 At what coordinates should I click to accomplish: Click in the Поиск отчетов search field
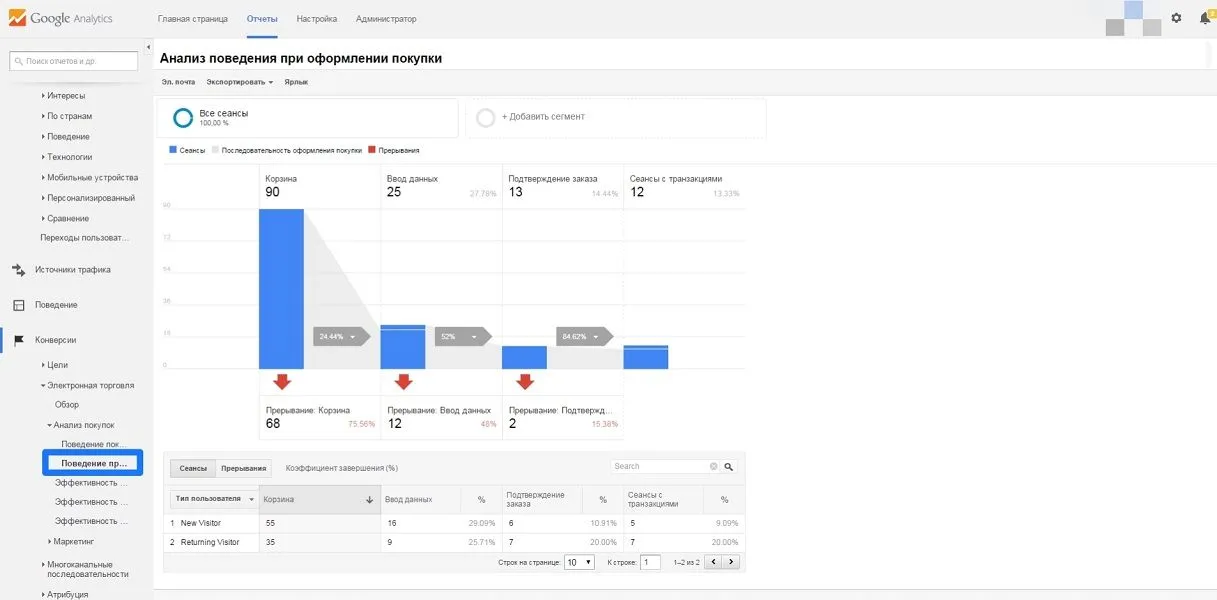click(x=74, y=61)
